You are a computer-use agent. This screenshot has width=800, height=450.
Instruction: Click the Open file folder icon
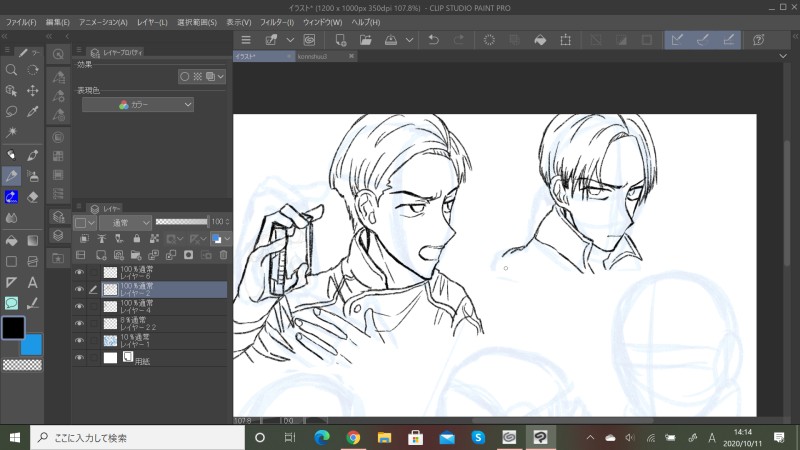366,40
